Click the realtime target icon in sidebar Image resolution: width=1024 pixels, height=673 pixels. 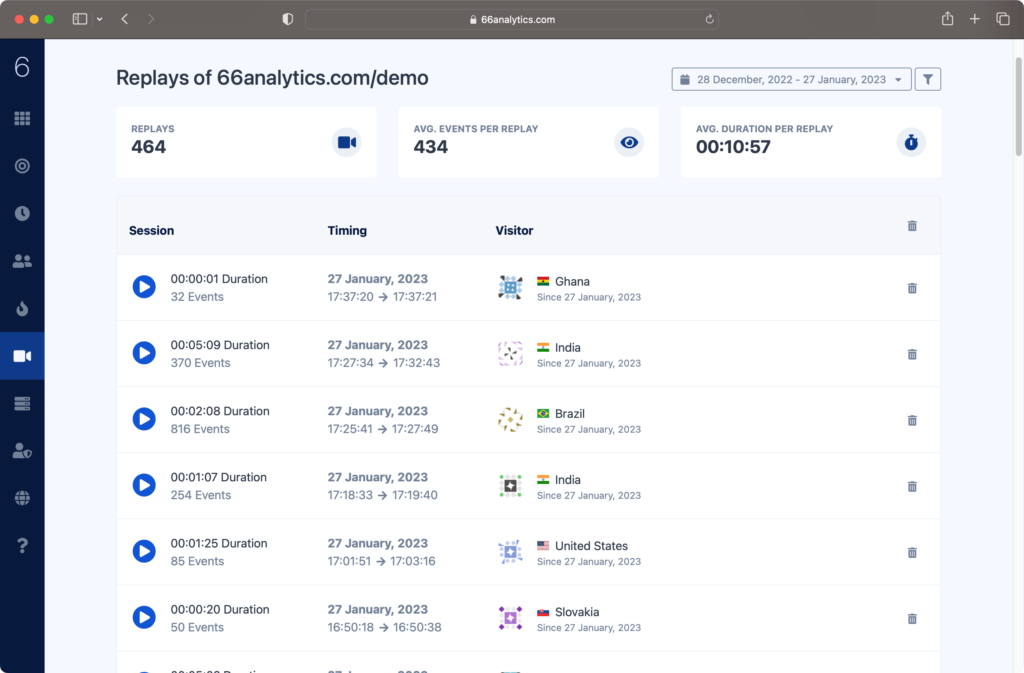22,166
